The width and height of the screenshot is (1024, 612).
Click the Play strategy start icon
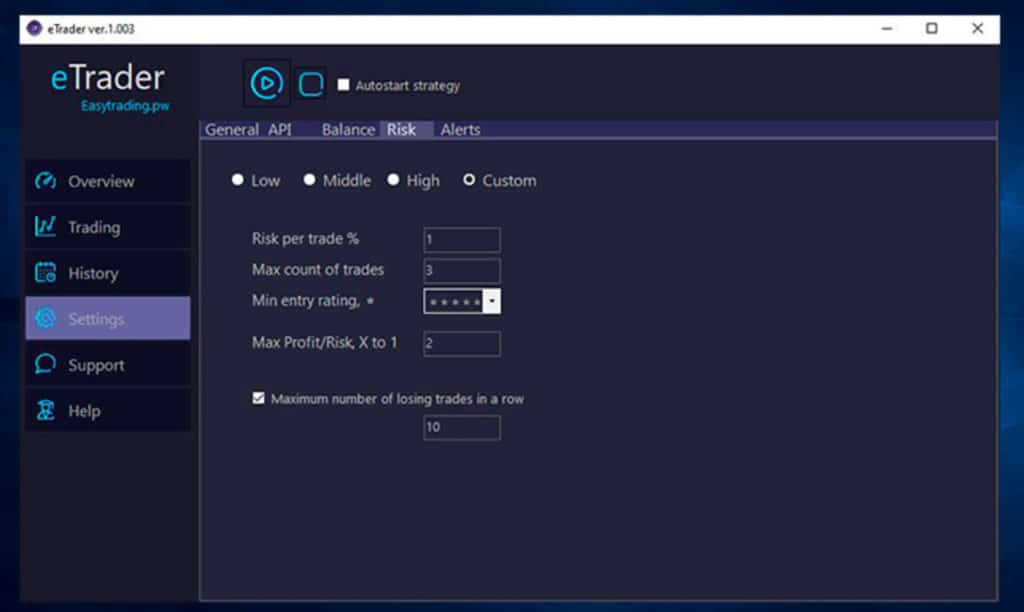pos(266,83)
